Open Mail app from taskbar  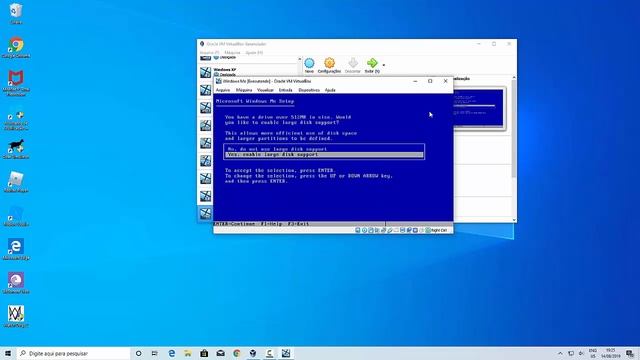click(220, 353)
